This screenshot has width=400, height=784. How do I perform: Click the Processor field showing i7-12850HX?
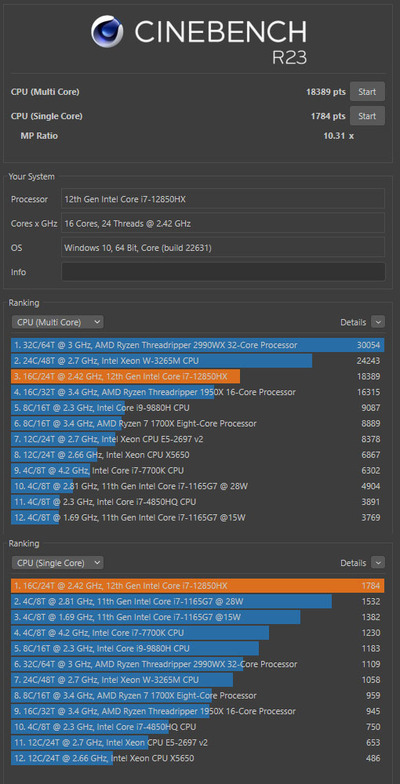click(223, 199)
